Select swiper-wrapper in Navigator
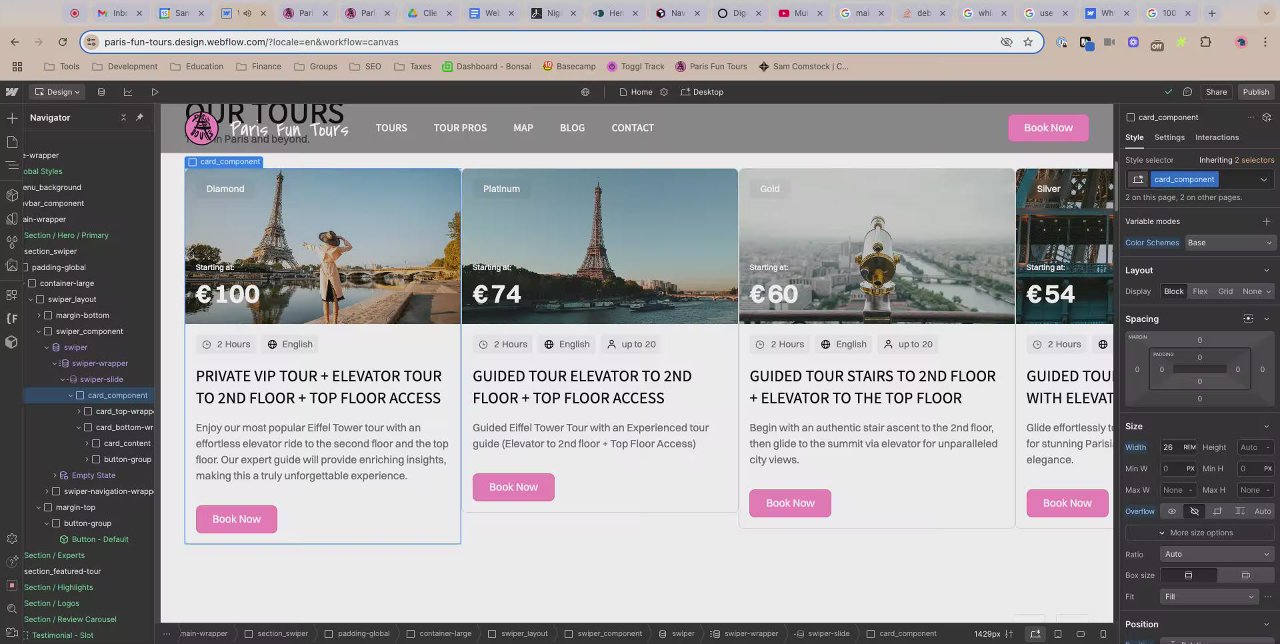This screenshot has height=644, width=1280. click(x=100, y=363)
